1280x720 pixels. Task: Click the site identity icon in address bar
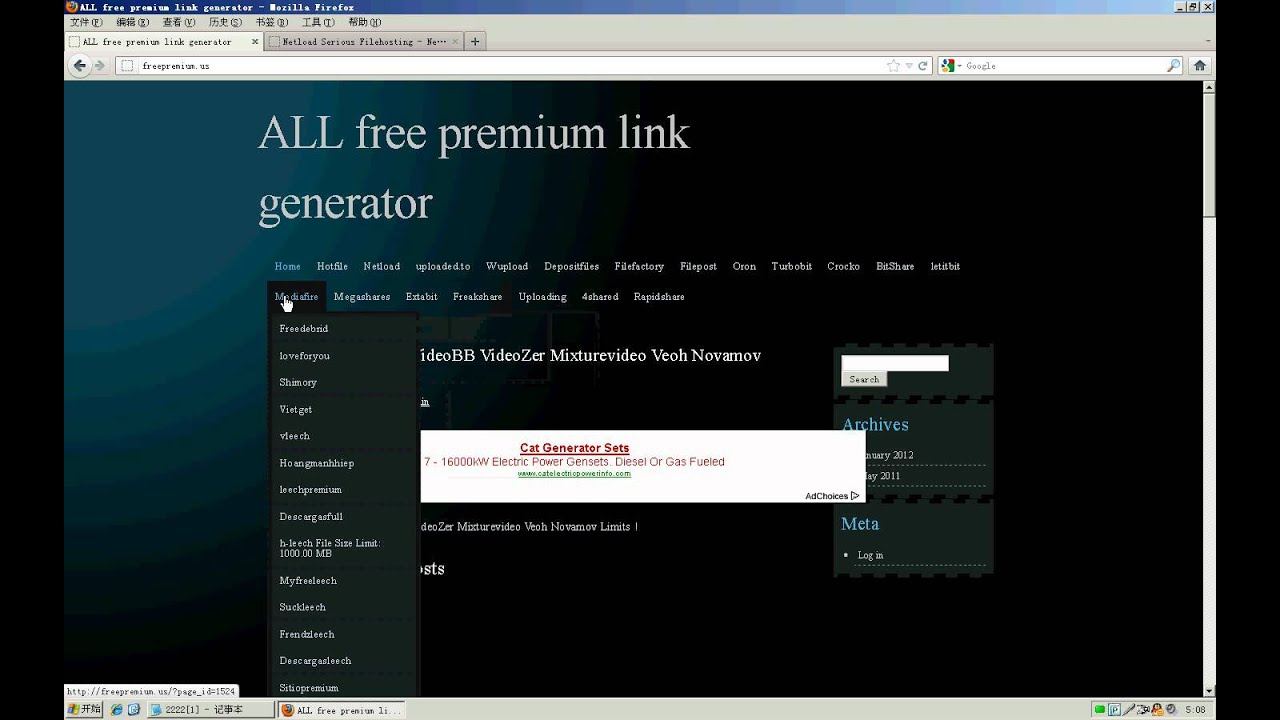coord(127,65)
